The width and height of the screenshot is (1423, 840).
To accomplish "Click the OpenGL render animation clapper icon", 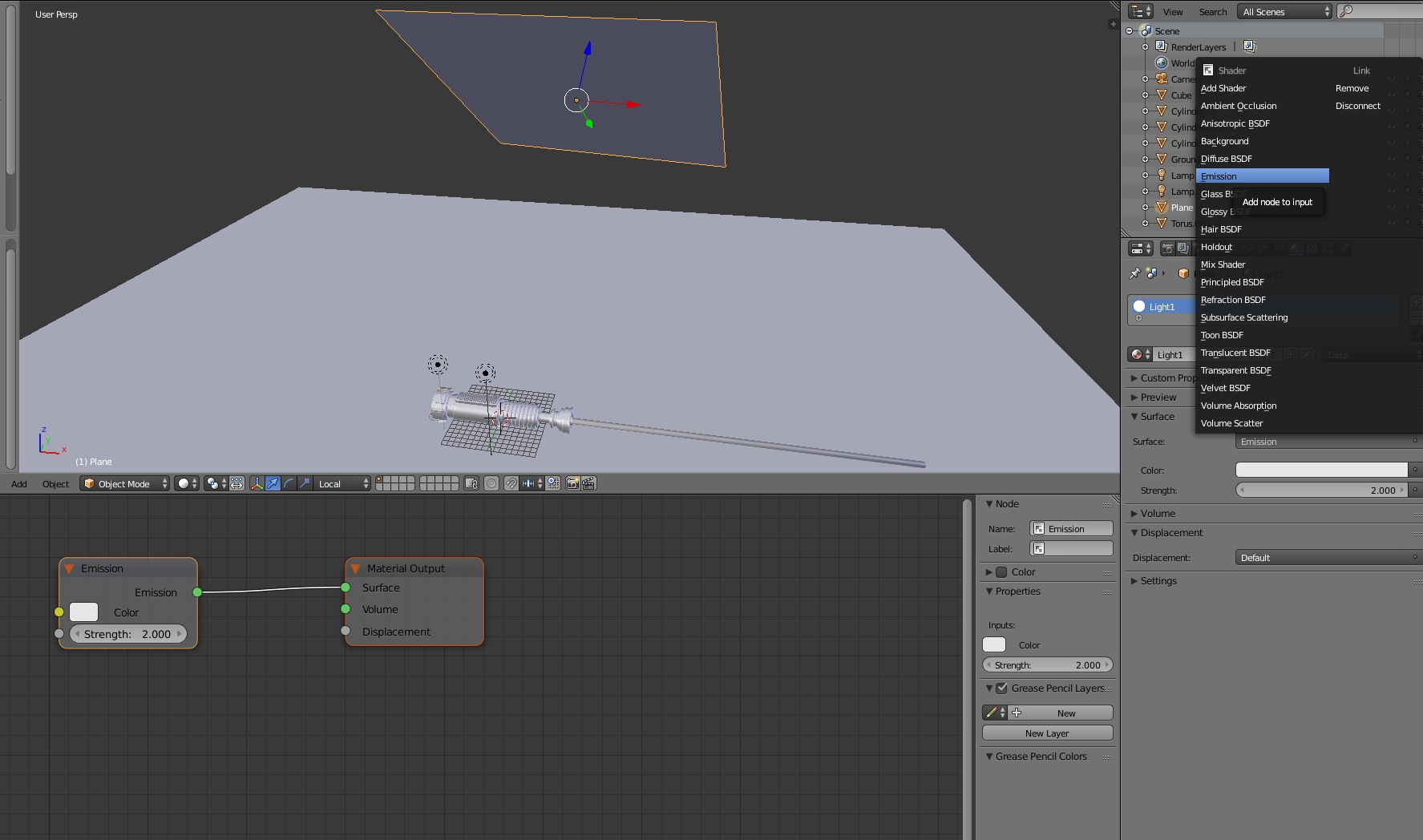I will [x=588, y=483].
